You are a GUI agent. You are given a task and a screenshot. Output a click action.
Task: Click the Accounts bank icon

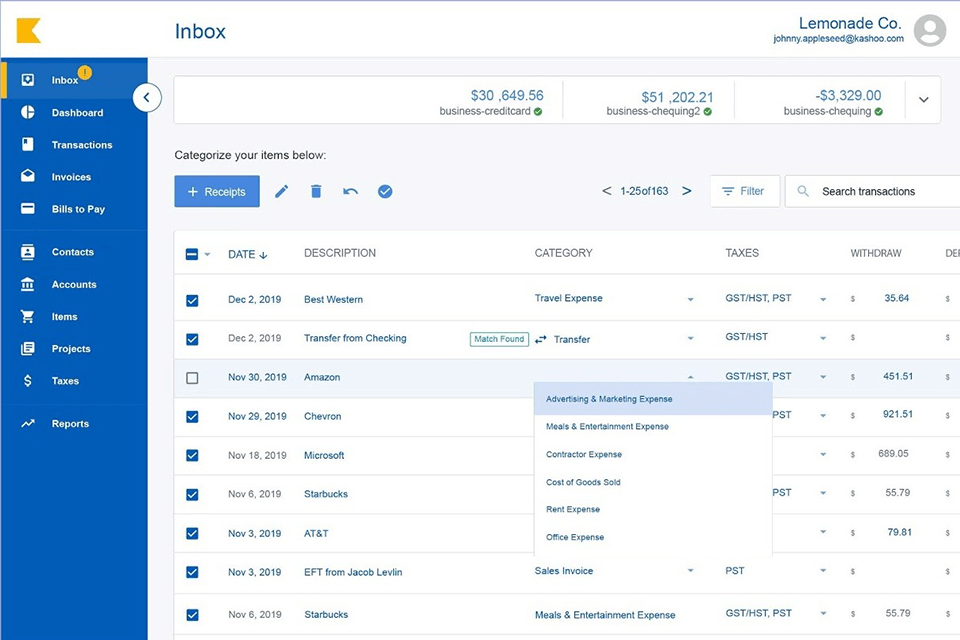pyautogui.click(x=28, y=284)
